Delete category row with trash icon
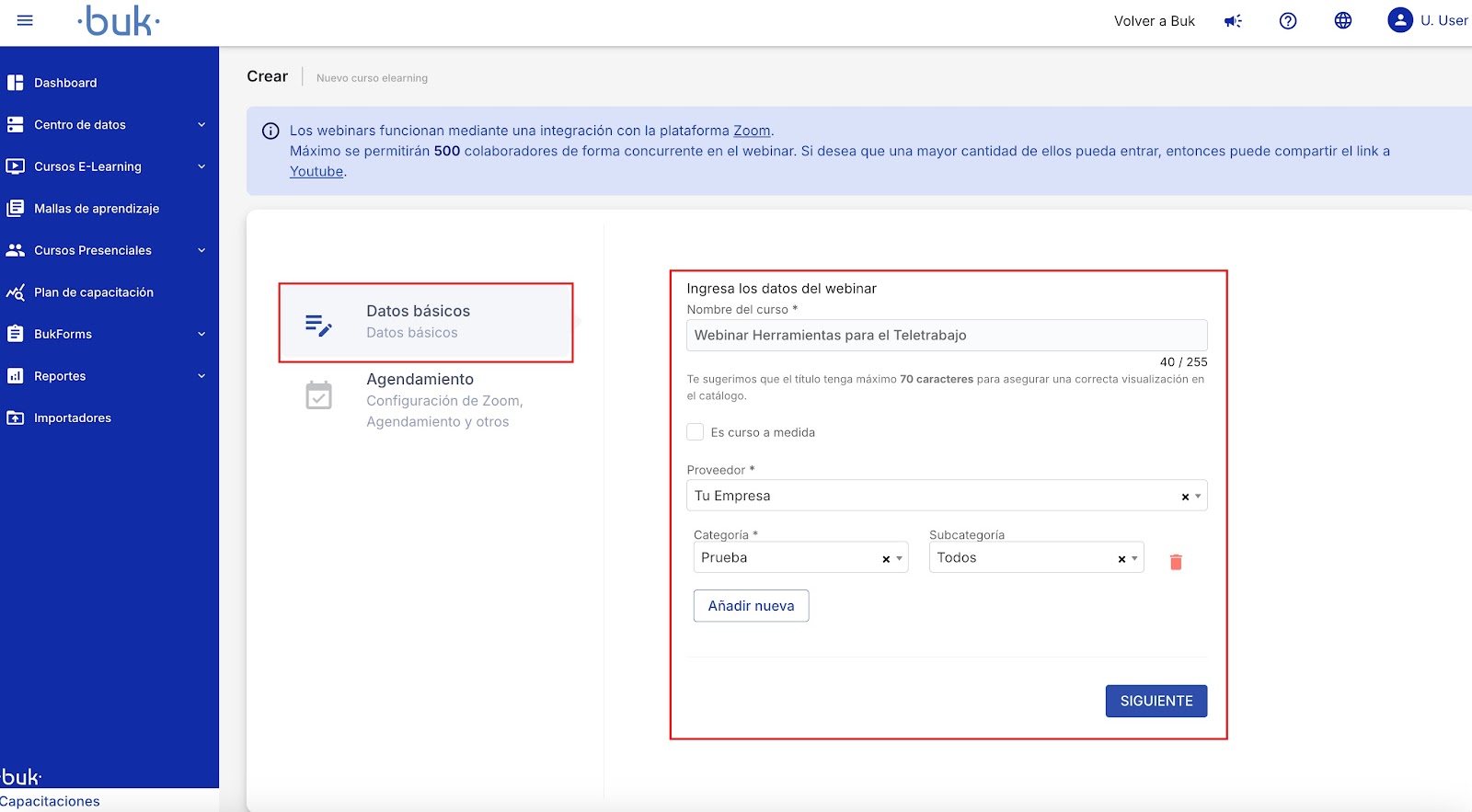1472x812 pixels. (1176, 562)
